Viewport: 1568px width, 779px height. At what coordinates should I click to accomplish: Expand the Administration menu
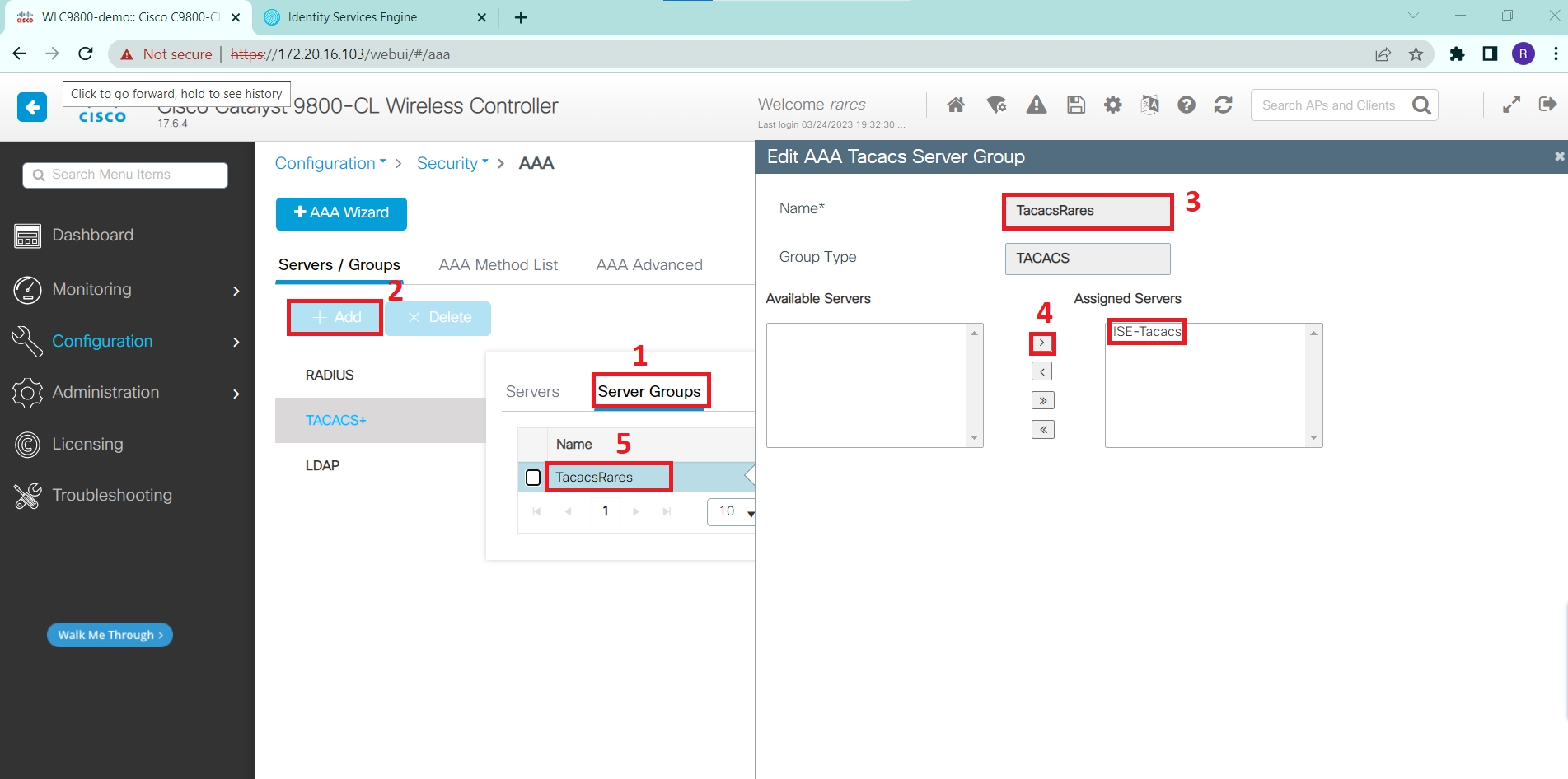point(127,393)
